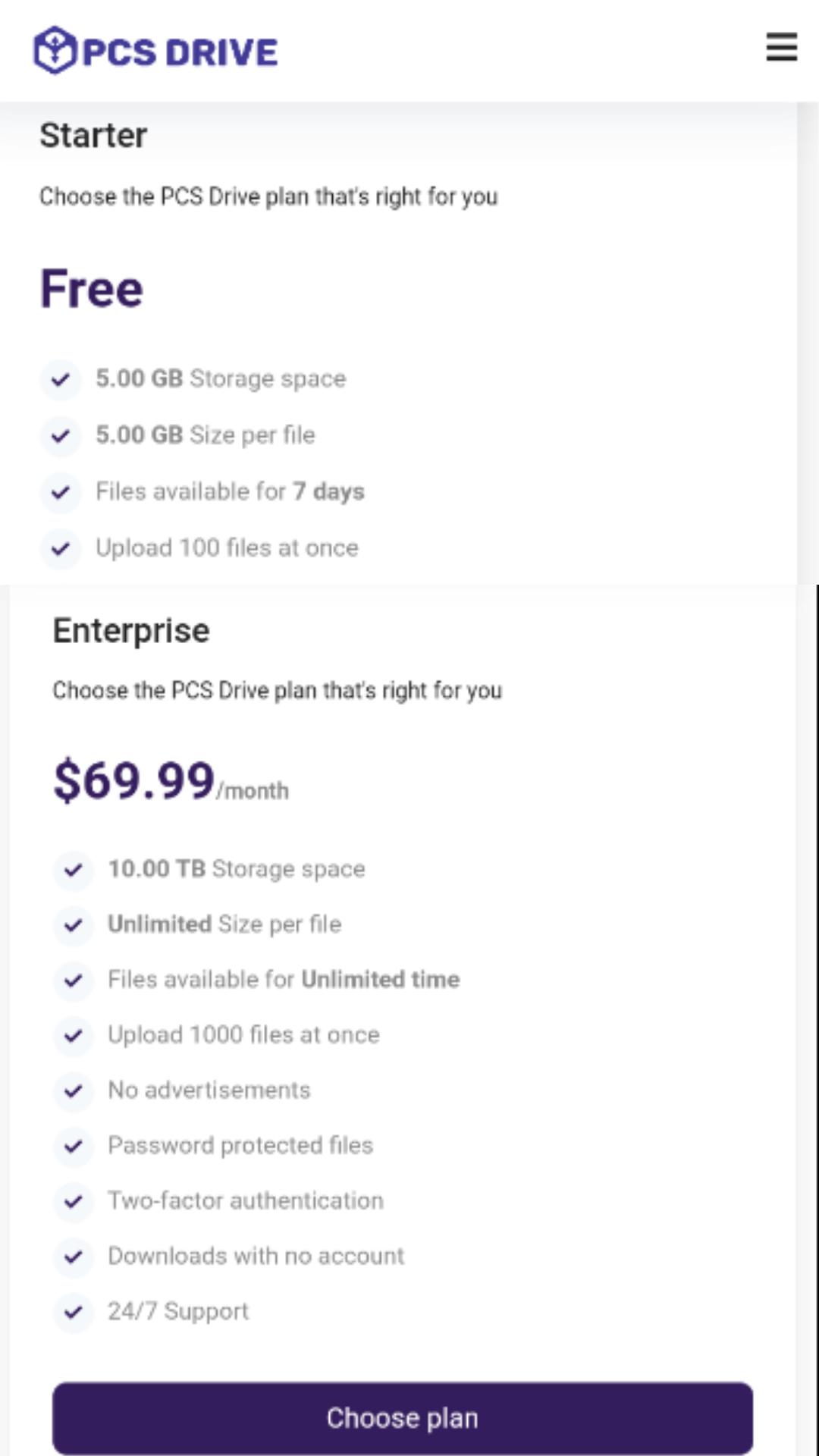Image resolution: width=819 pixels, height=1456 pixels.
Task: Click checkmark next to Upload 1000 files at once
Action: click(74, 1036)
